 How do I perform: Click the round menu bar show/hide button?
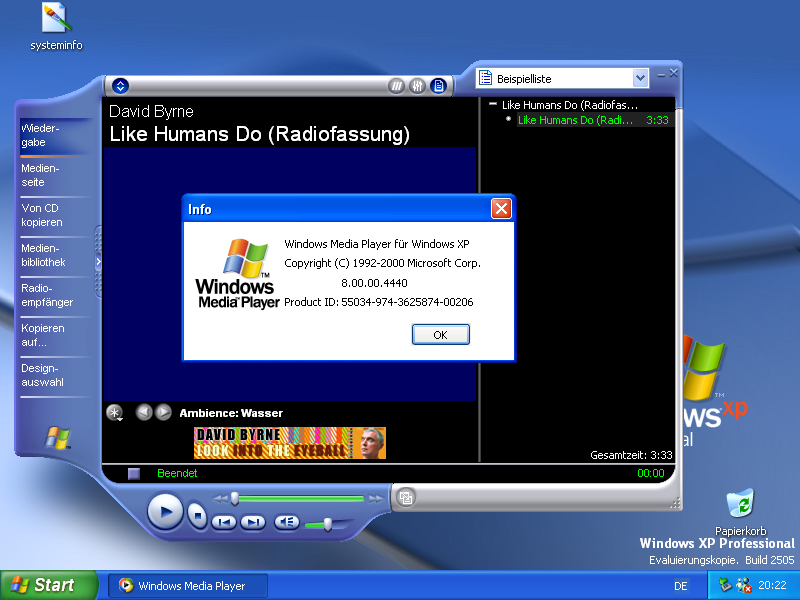tap(120, 86)
